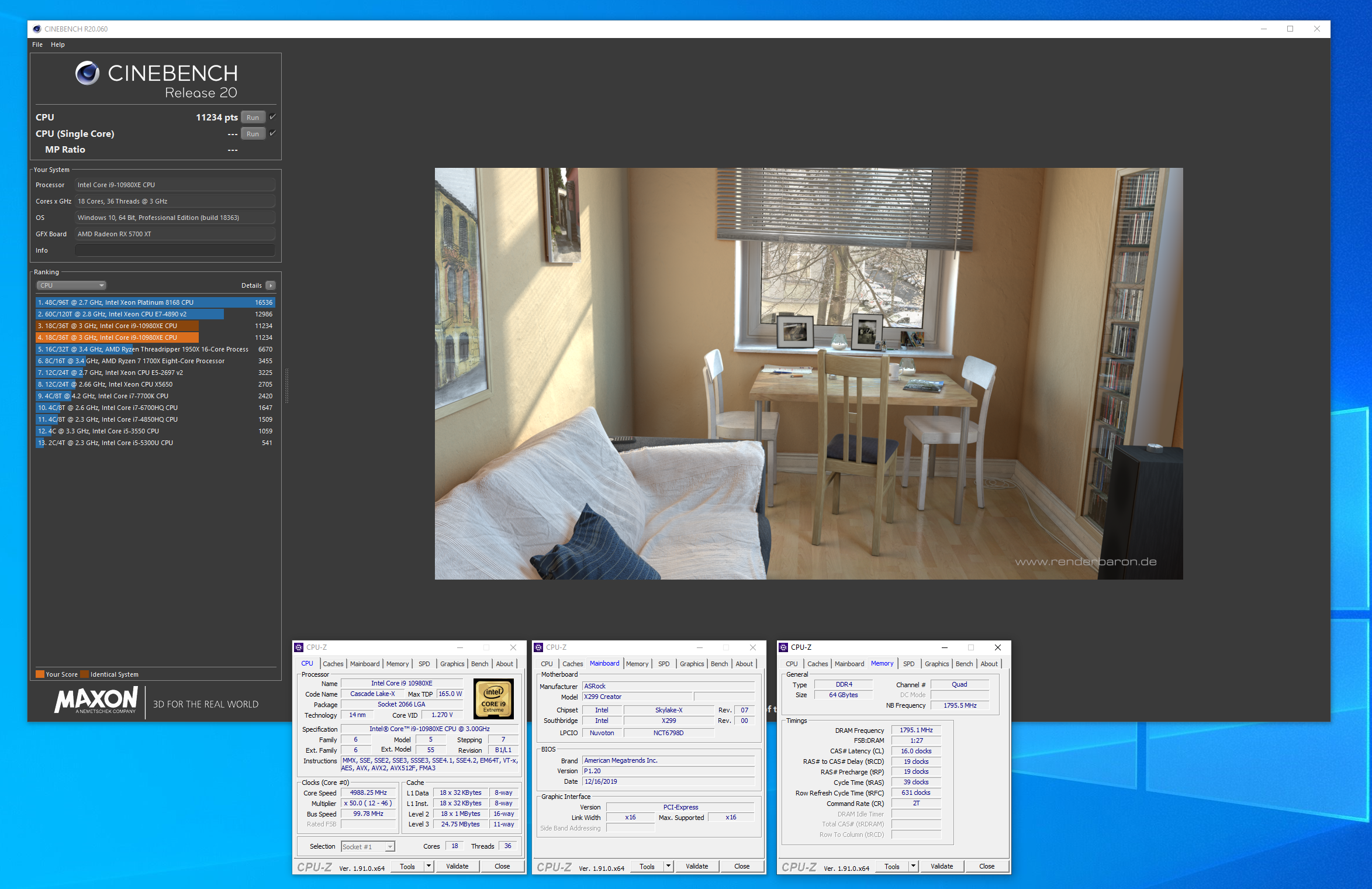Click Validate in first CPU-Z window

pyautogui.click(x=457, y=867)
